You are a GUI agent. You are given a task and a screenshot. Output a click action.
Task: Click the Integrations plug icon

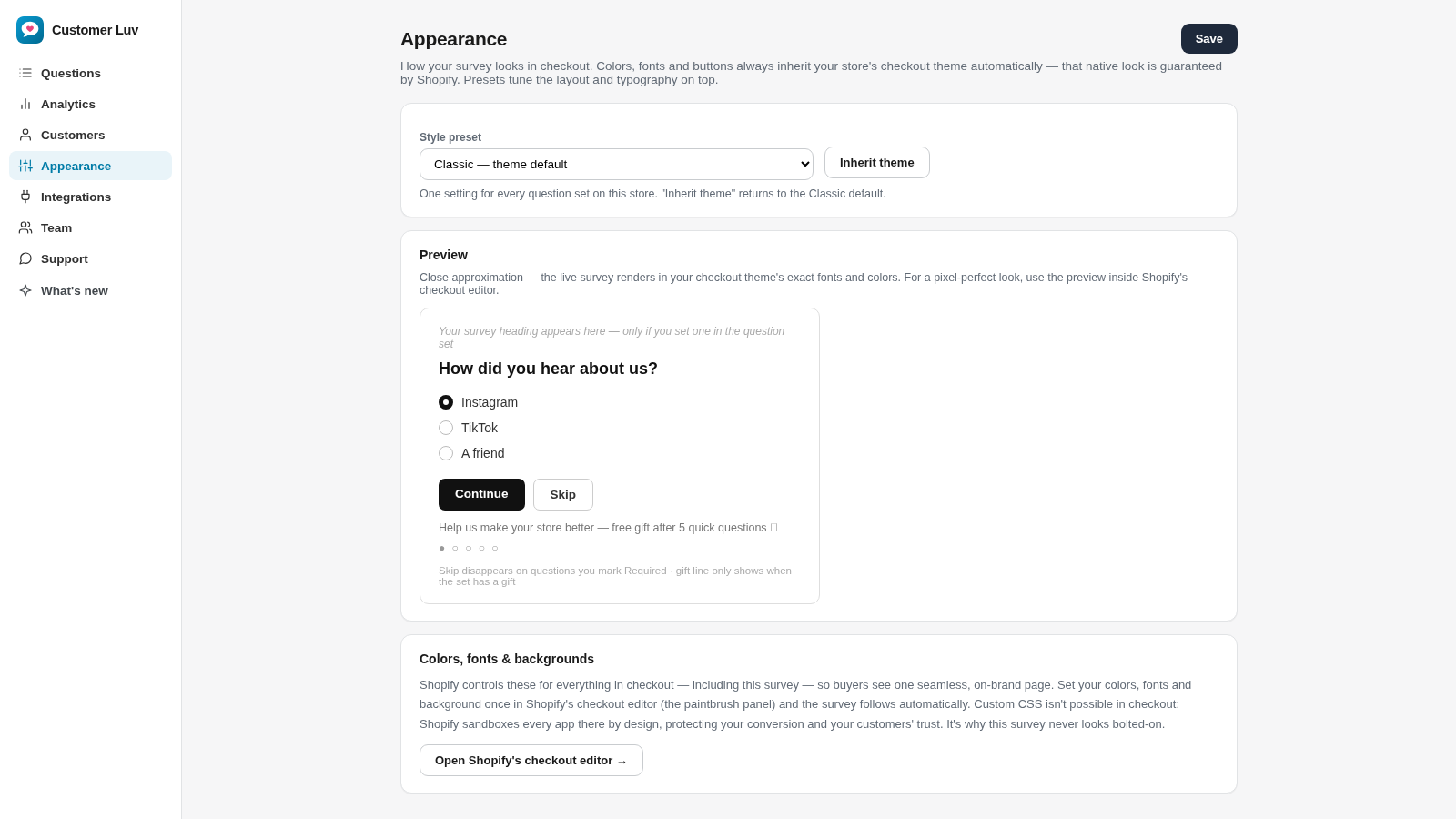pos(25,197)
